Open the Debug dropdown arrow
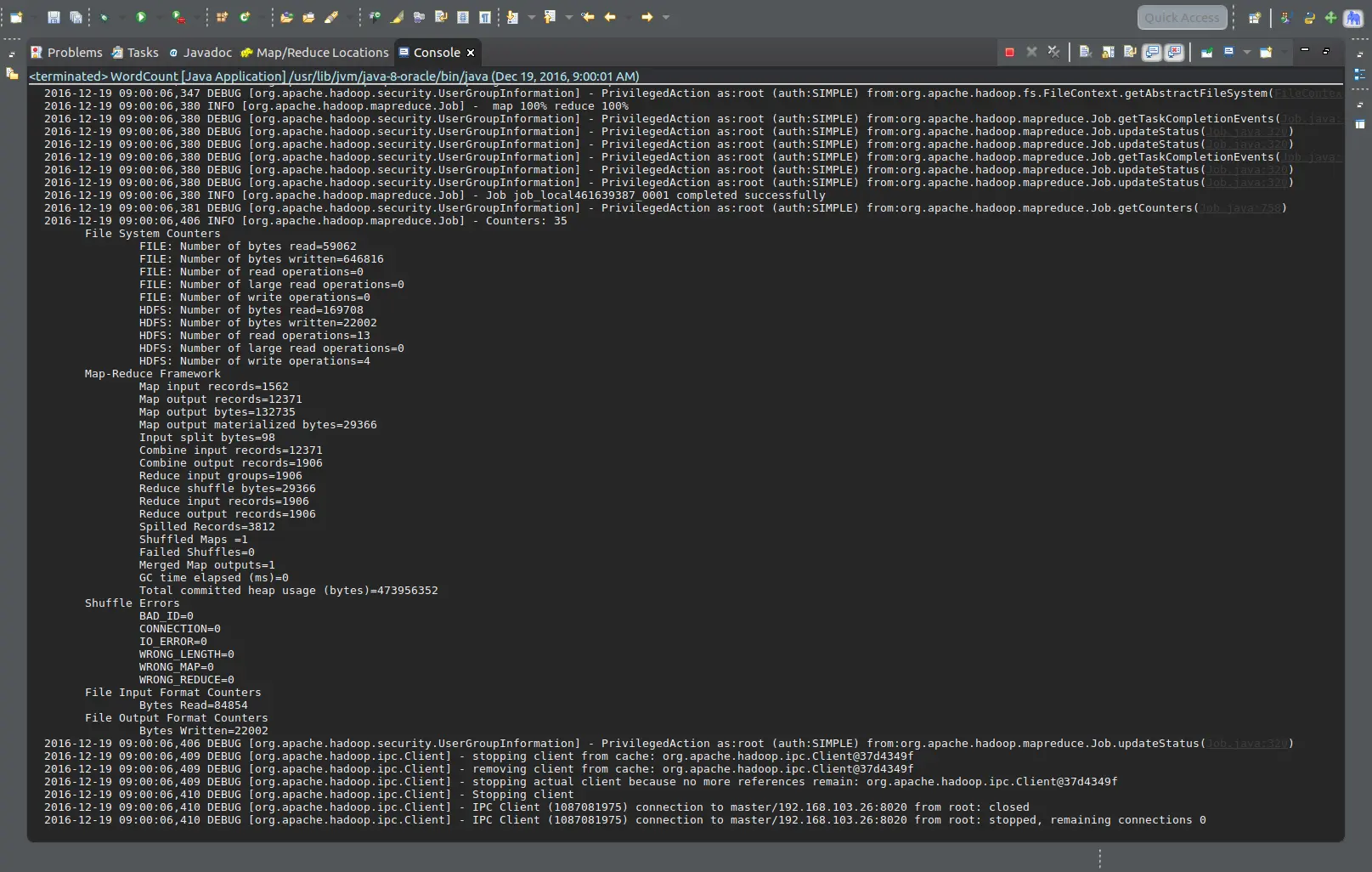This screenshot has width=1372, height=872. point(122,17)
